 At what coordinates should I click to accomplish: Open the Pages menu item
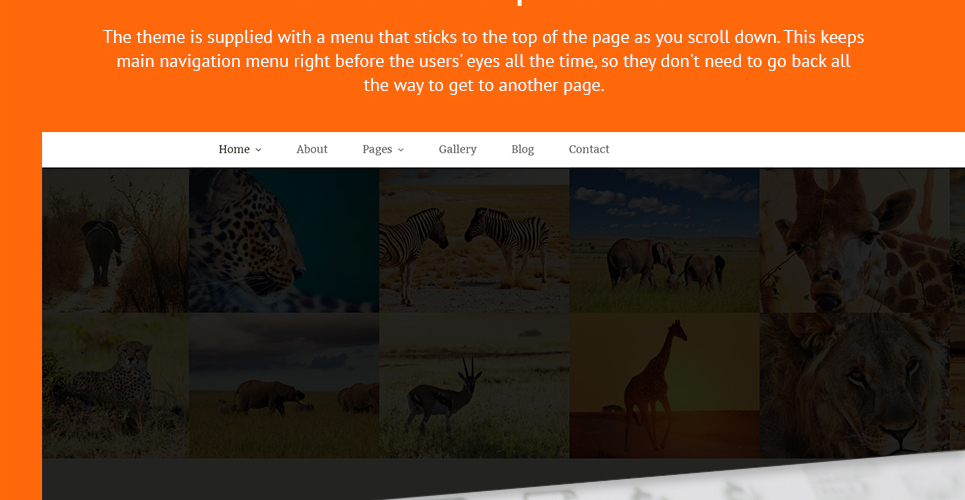[x=377, y=149]
